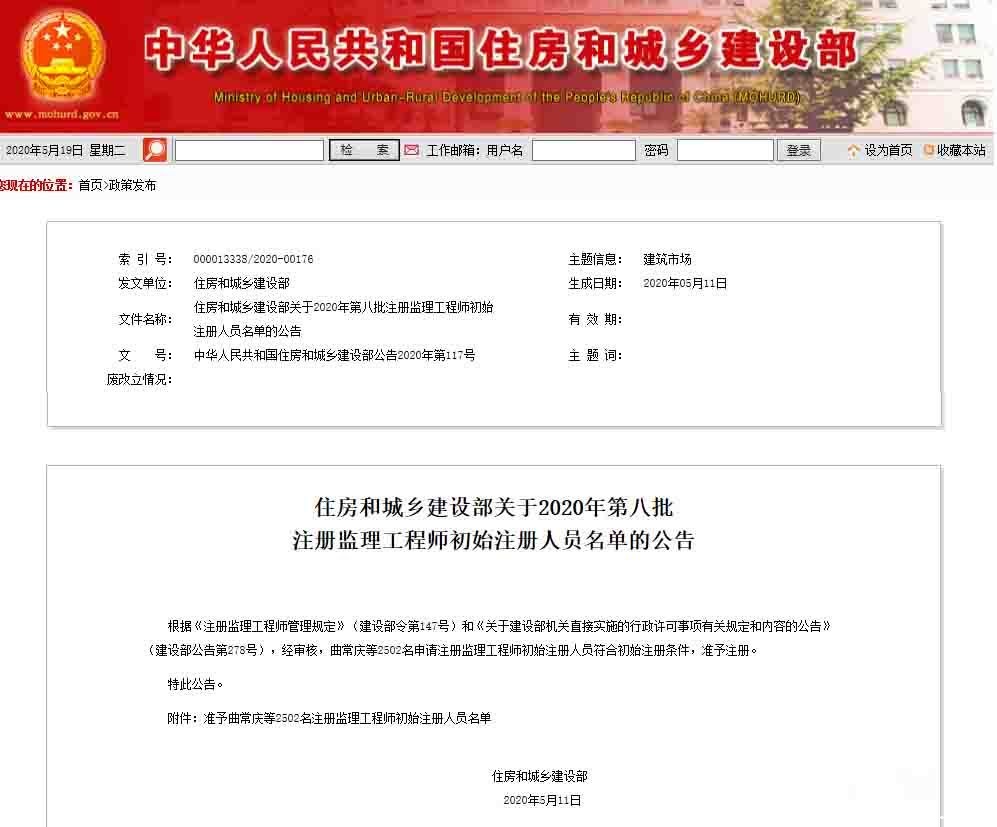
Task: Click the 废改立情况 label
Action: click(139, 379)
